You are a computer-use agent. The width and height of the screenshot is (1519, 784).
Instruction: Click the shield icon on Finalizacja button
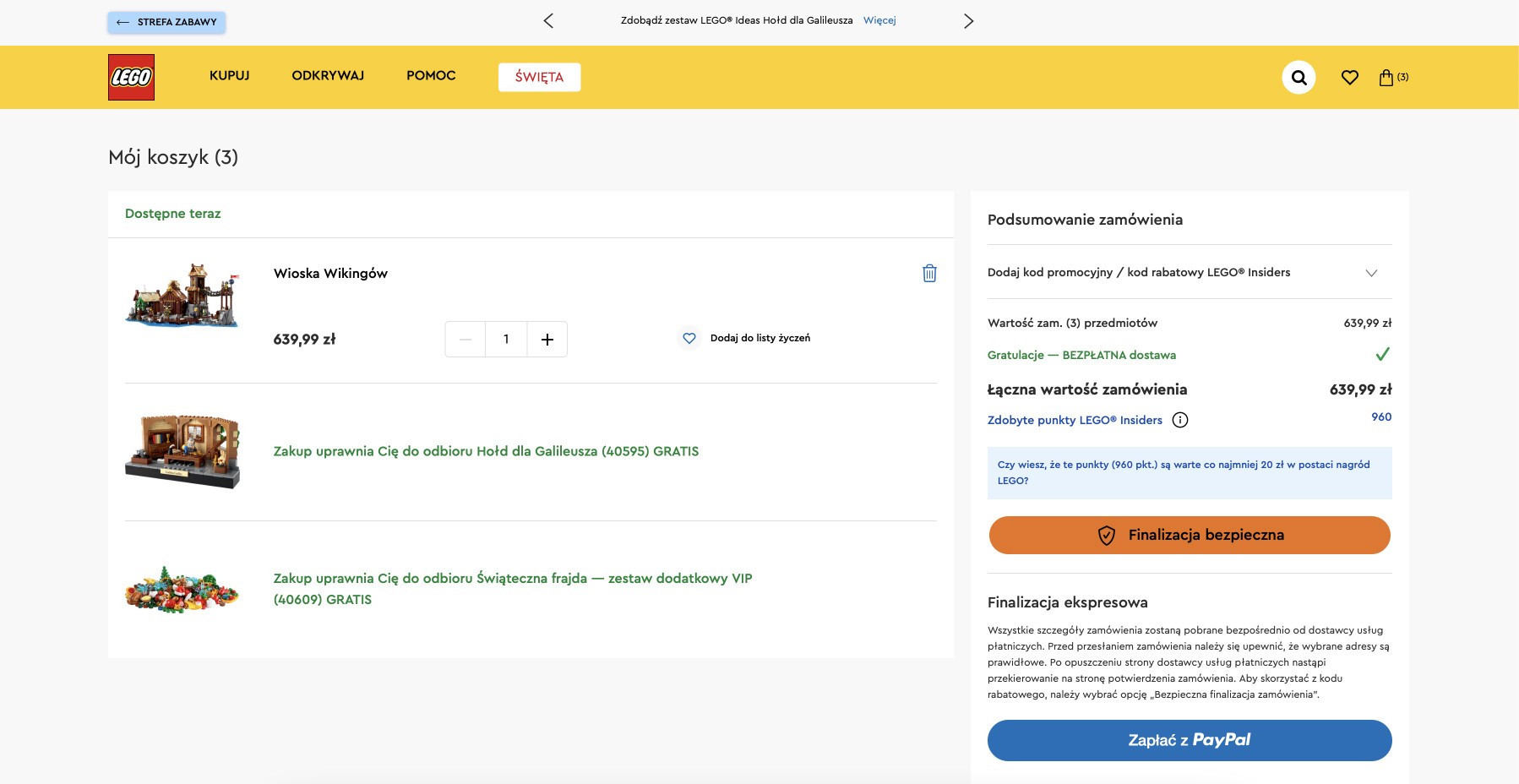coord(1106,535)
